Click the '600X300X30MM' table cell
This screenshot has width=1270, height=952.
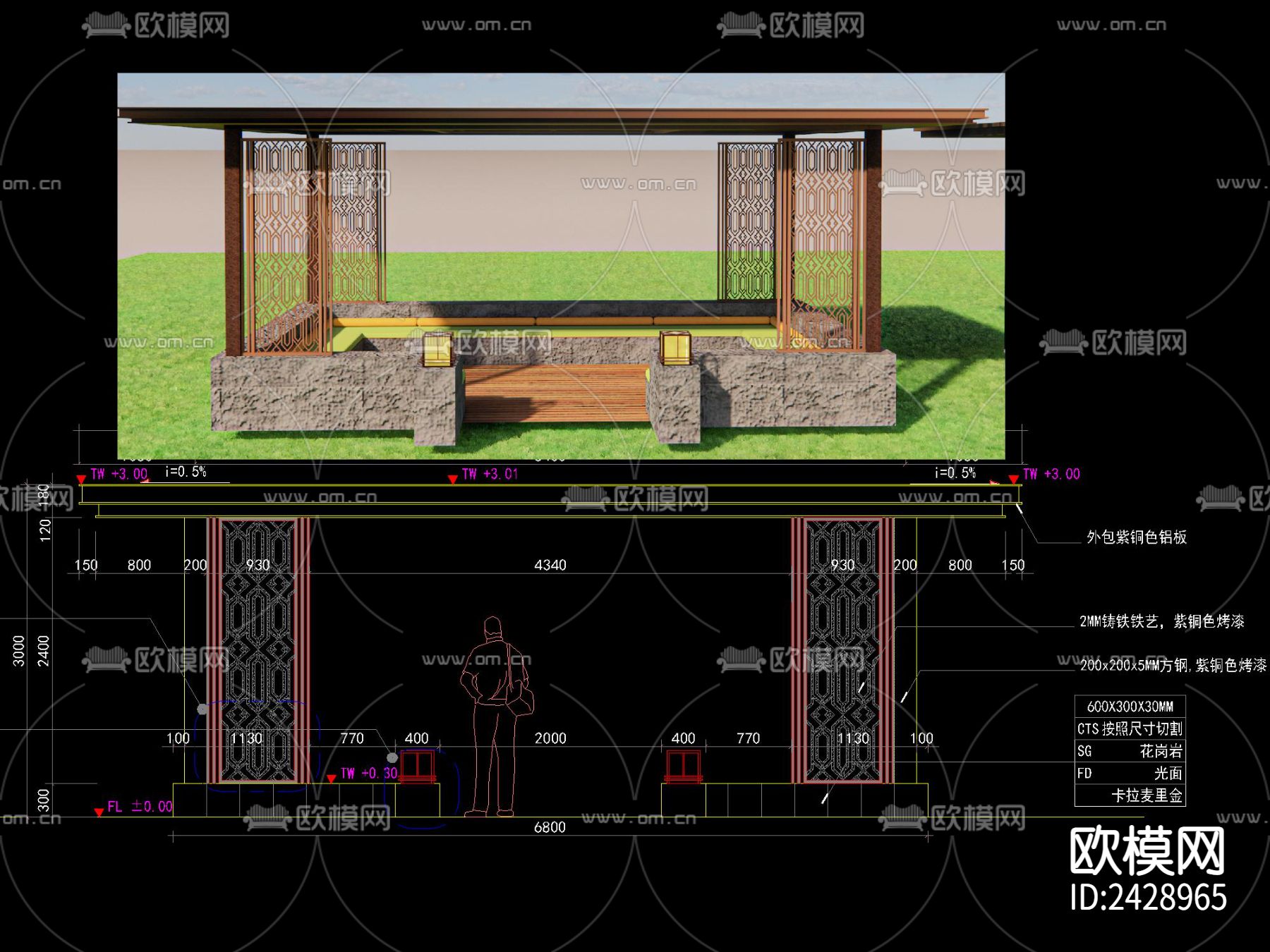(1130, 706)
